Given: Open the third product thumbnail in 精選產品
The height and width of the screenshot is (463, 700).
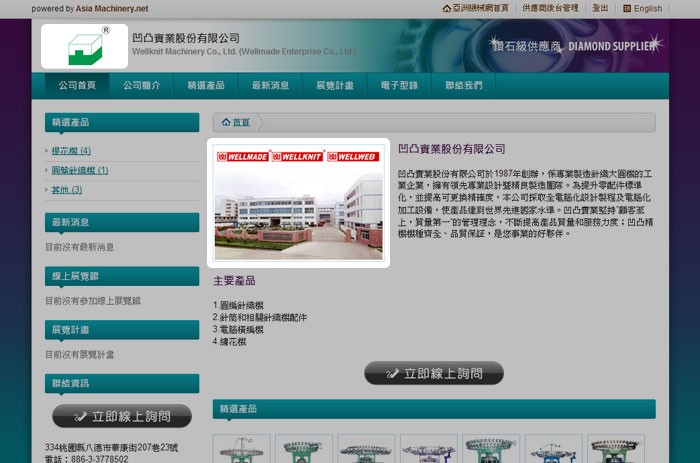Looking at the screenshot, I should point(367,449).
